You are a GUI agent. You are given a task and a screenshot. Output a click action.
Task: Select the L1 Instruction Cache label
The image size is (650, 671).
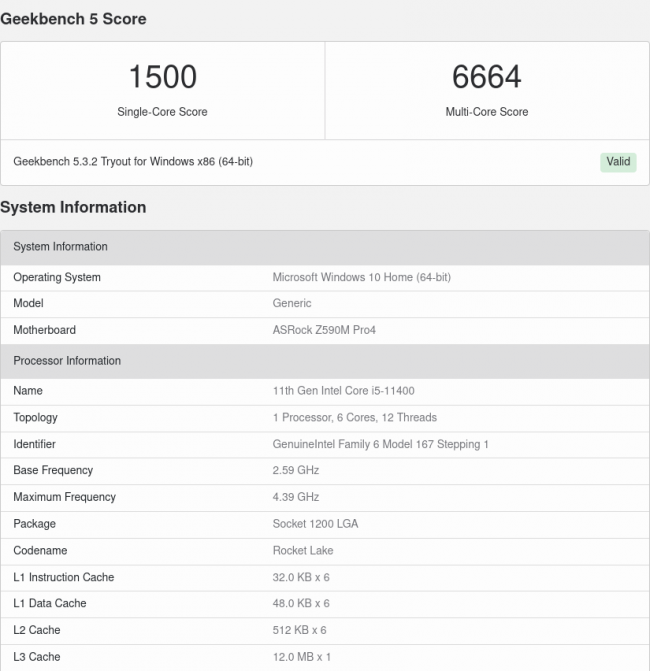click(63, 577)
